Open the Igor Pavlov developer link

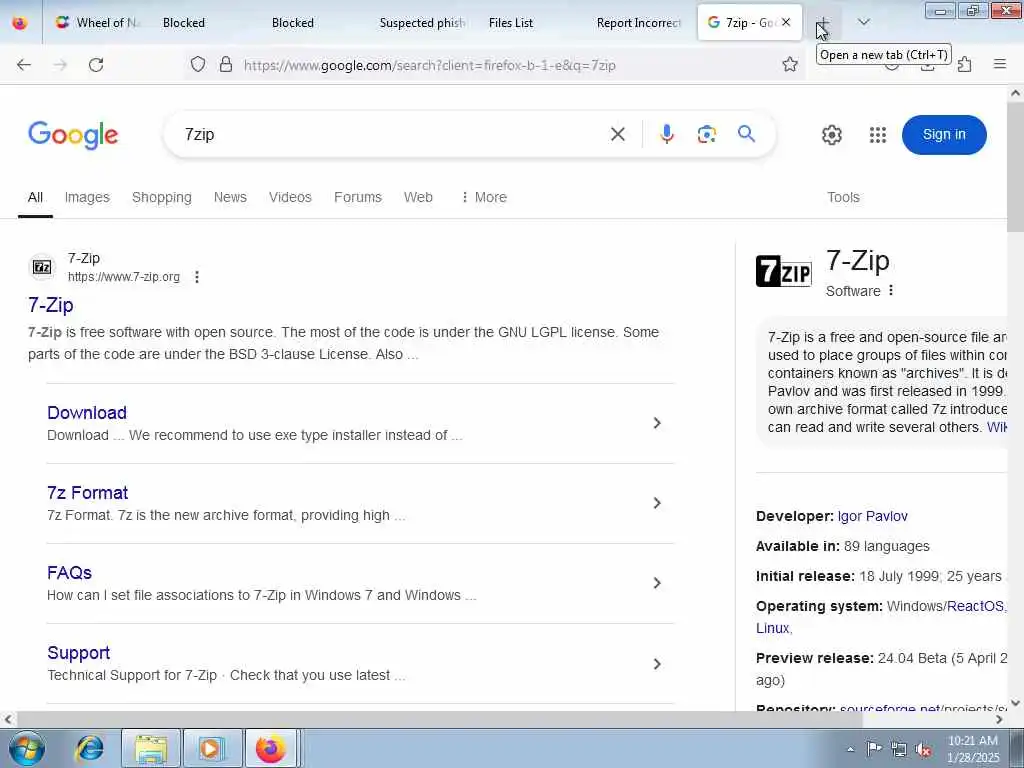coord(872,516)
